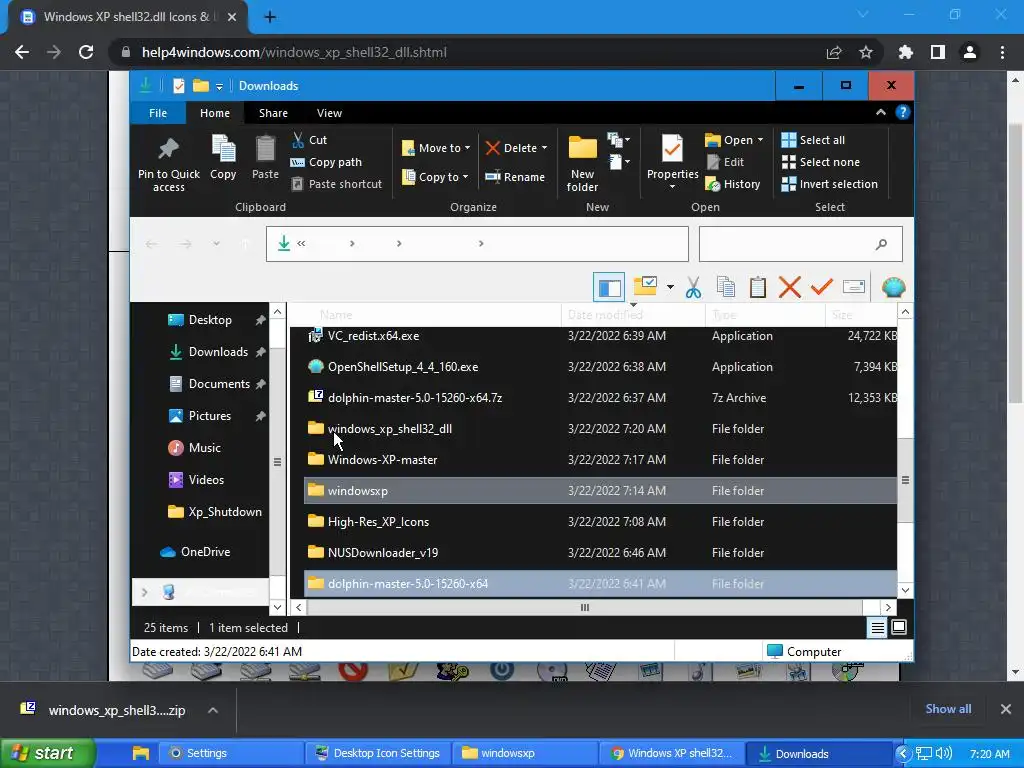Click the Windows XP start button

coord(47,753)
